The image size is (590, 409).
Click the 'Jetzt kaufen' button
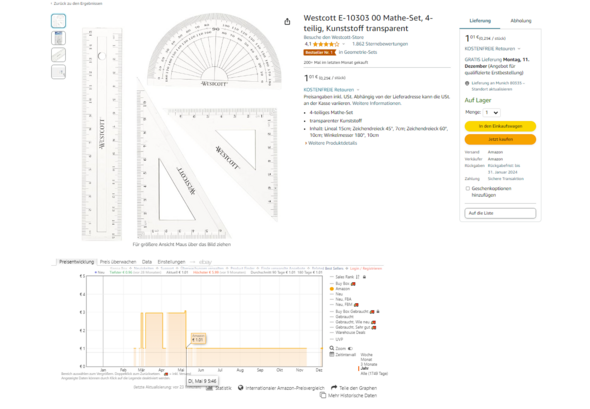[500, 139]
